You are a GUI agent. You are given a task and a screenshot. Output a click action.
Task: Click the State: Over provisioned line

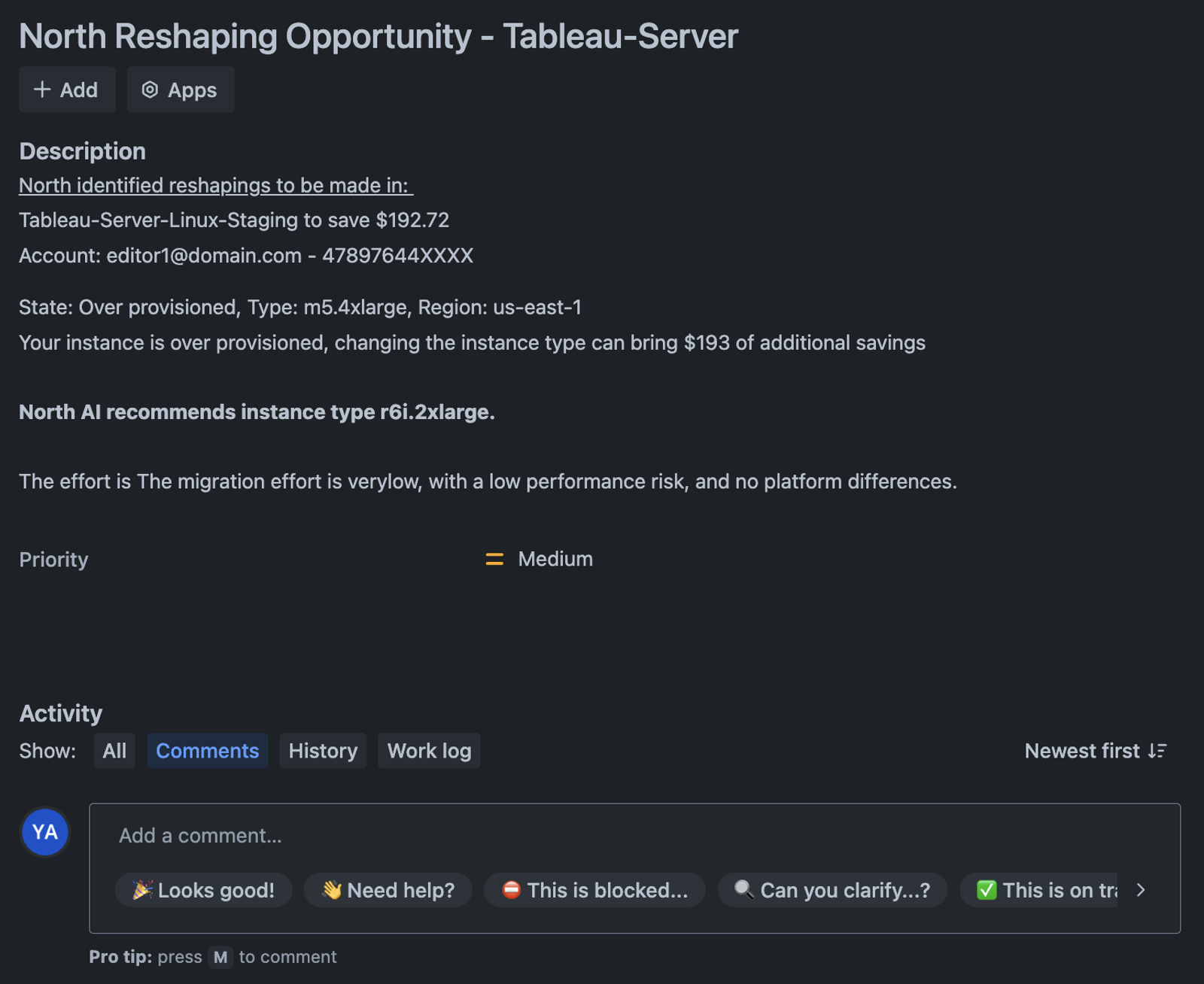[300, 307]
